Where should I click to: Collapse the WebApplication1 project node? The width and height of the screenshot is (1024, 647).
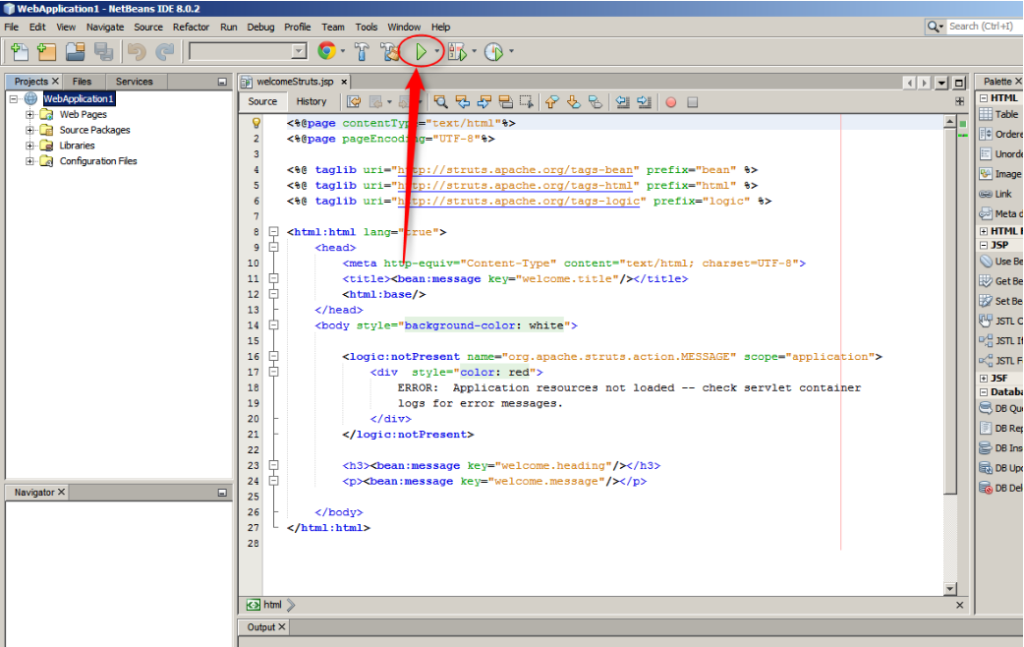point(14,99)
